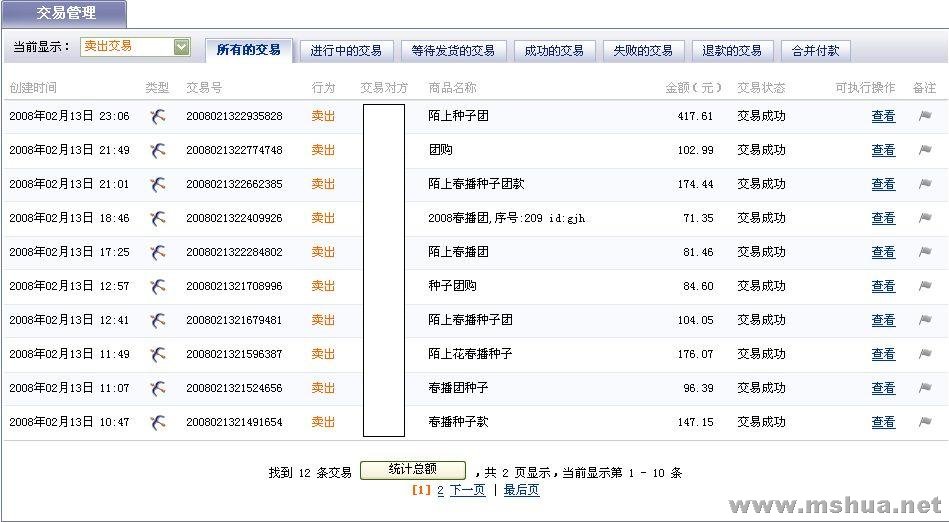Screen dimensions: 949x522
Task: Click flag icon in 种子团购 transaction row
Action: click(925, 286)
